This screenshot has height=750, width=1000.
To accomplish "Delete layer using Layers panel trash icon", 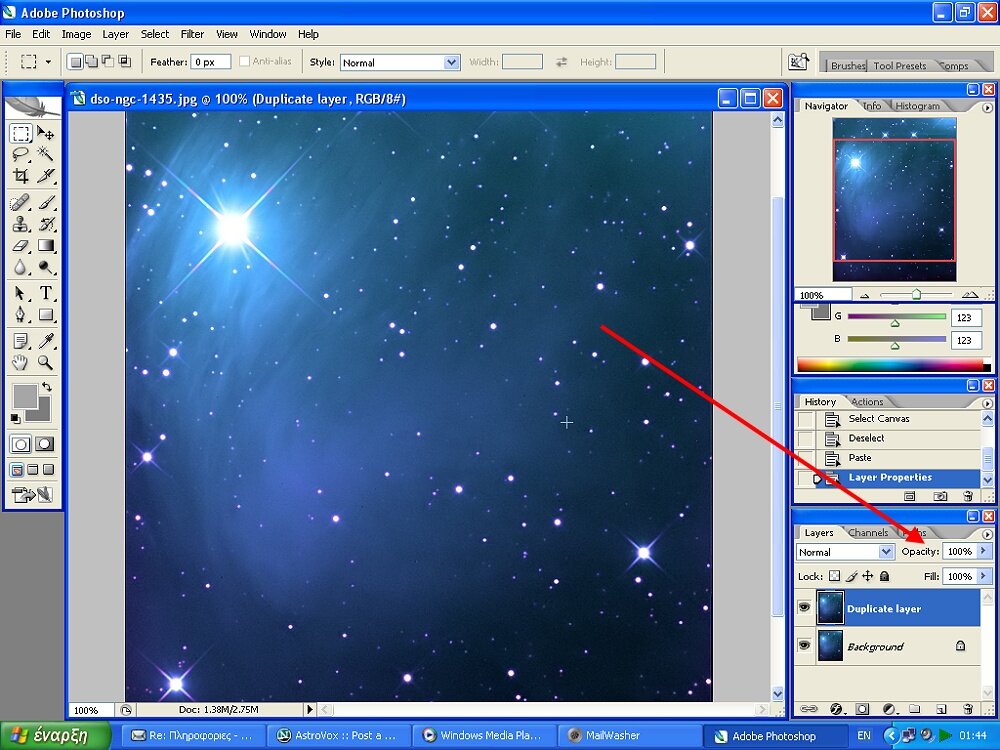I will tap(966, 709).
